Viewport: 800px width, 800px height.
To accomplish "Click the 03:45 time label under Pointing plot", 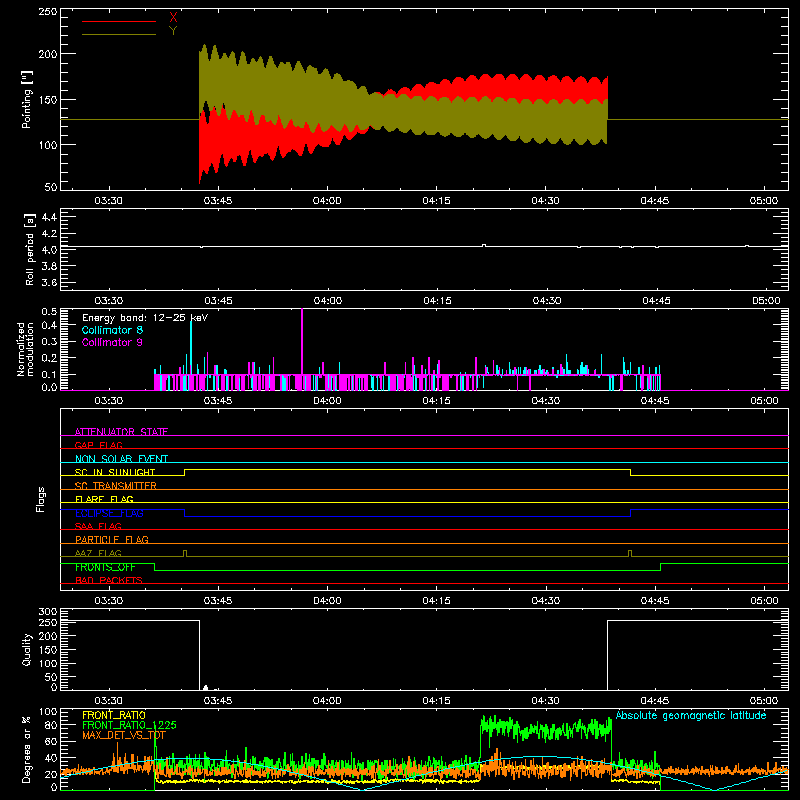I will coord(218,201).
